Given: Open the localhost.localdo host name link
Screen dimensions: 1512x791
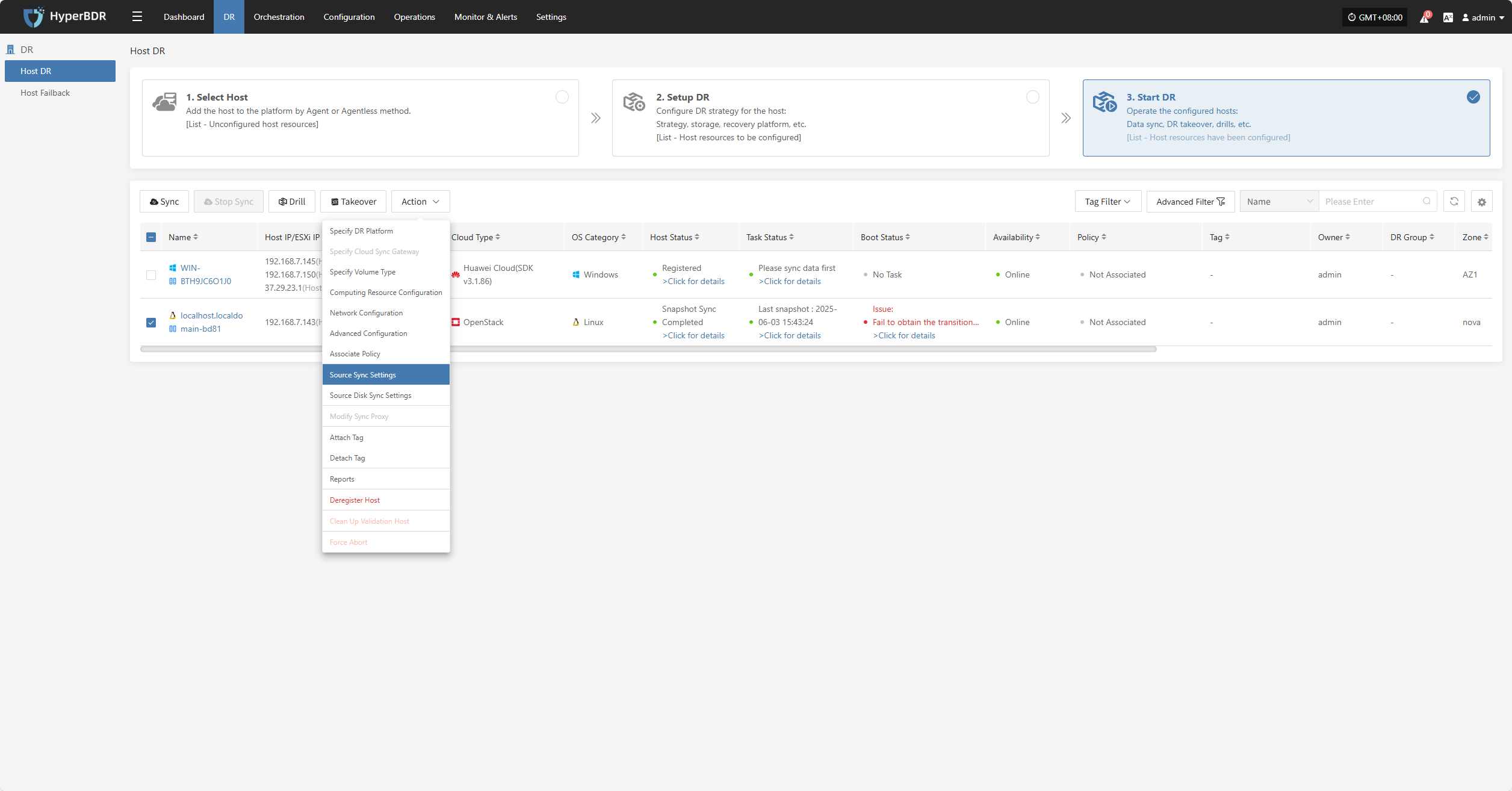Looking at the screenshot, I should click(212, 315).
